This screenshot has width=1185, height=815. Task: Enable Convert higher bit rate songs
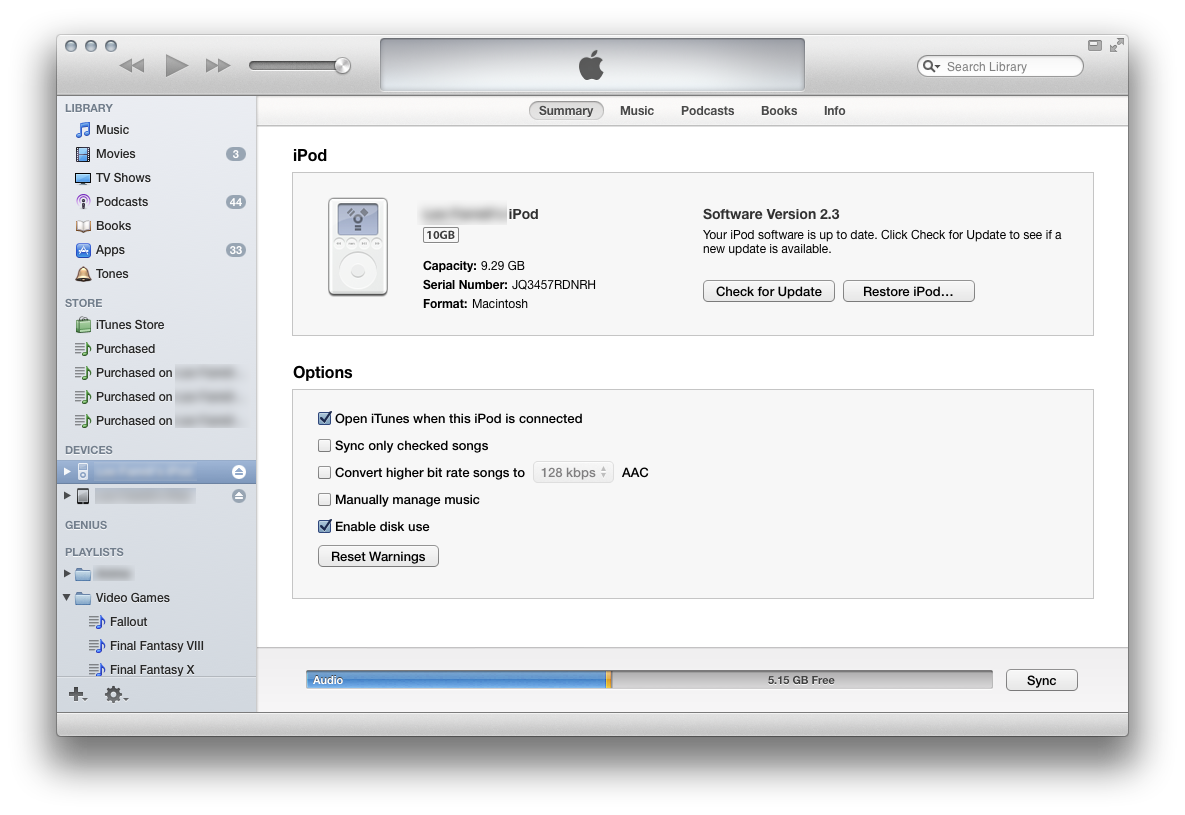325,473
